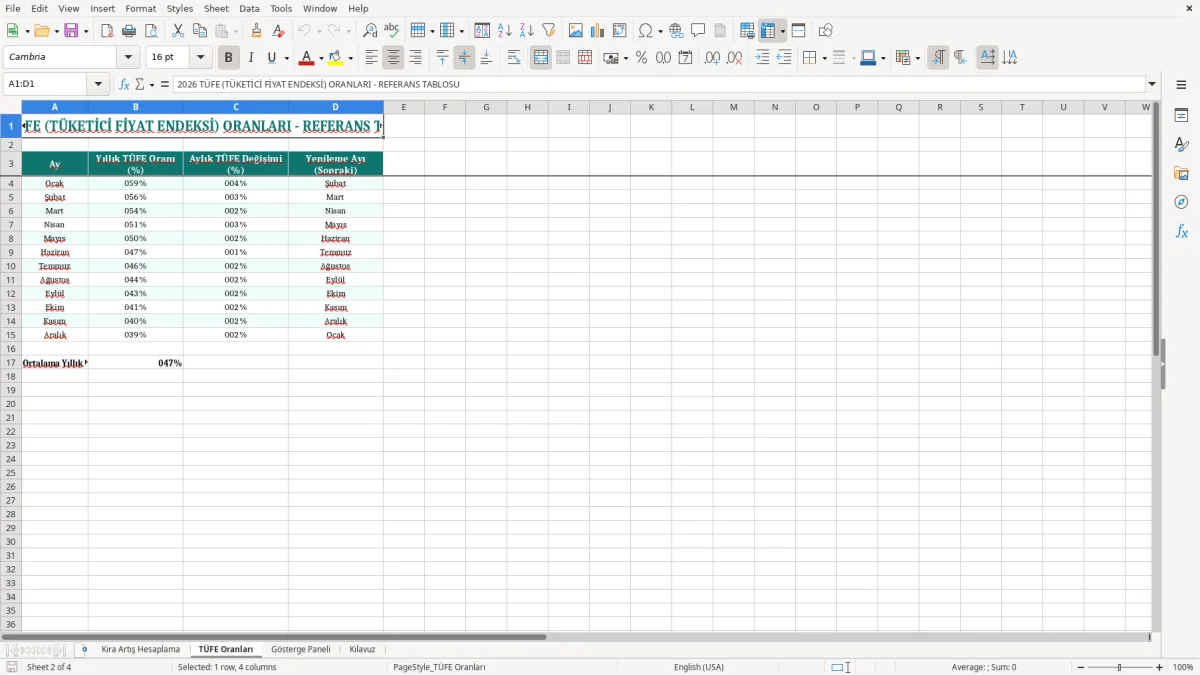Click the Print icon
This screenshot has width=1200, height=675.
pos(129,31)
